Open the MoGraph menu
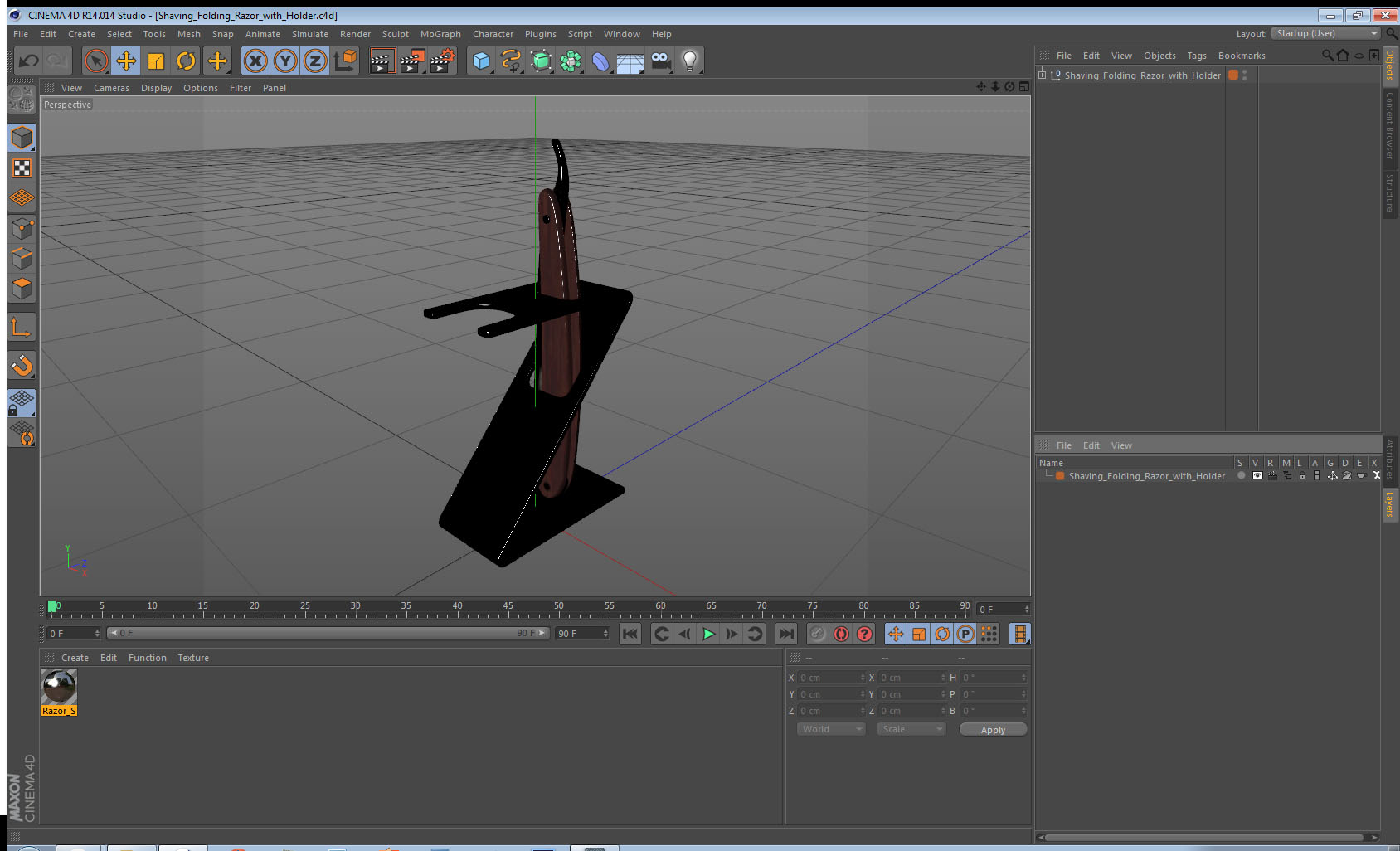Screen dimensions: 1400x851 [x=440, y=34]
